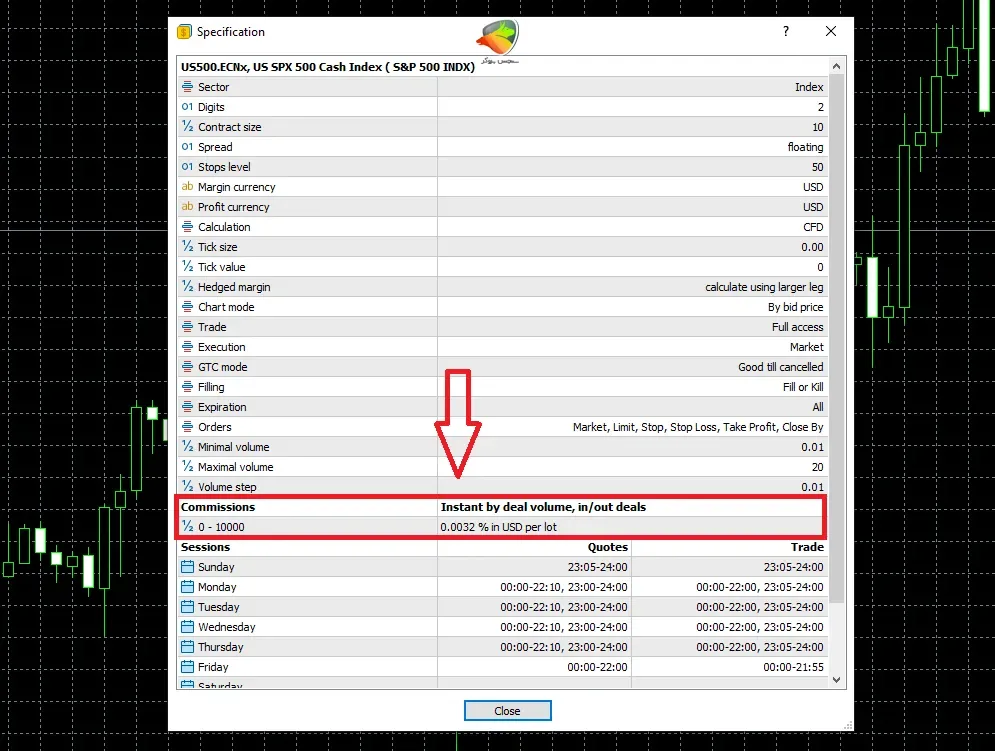This screenshot has width=995, height=751.
Task: Click the Margin currency row icon
Action: pyautogui.click(x=187, y=187)
